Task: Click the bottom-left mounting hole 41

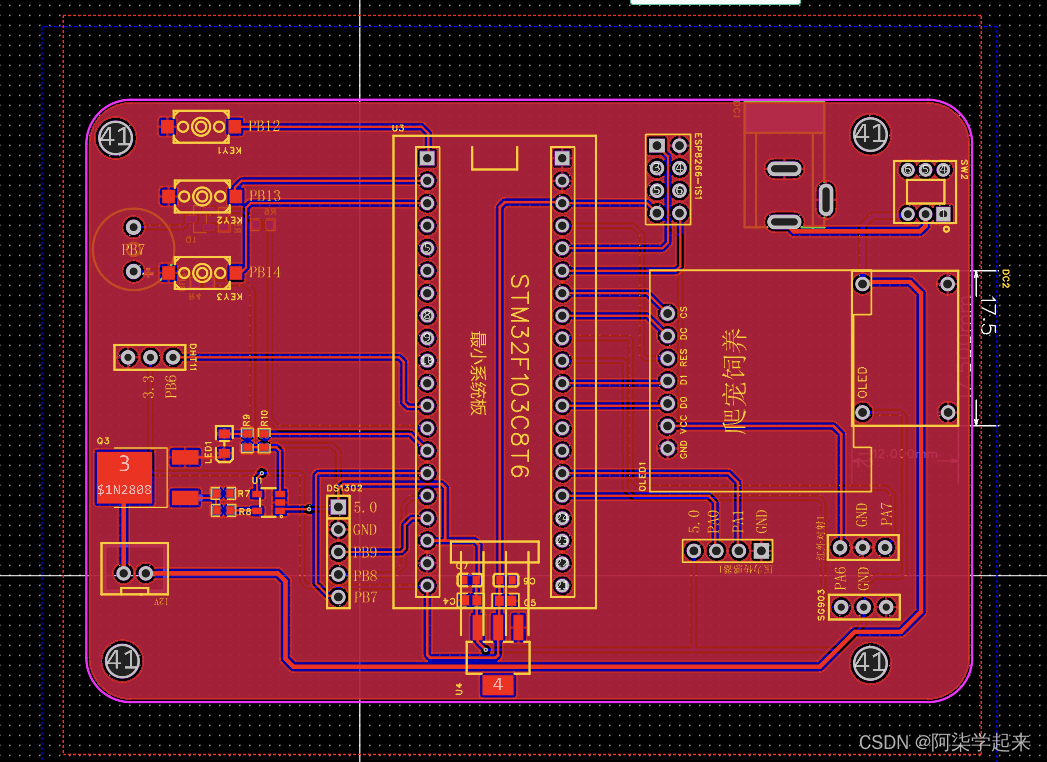Action: coord(122,660)
